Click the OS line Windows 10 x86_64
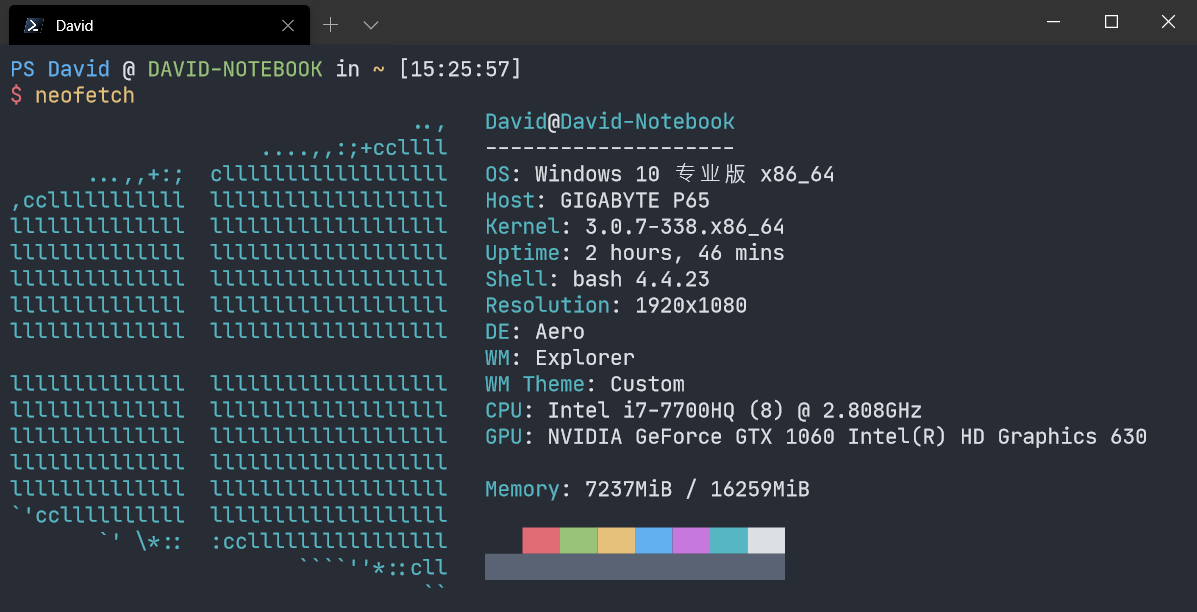This screenshot has height=612, width=1197. [660, 174]
